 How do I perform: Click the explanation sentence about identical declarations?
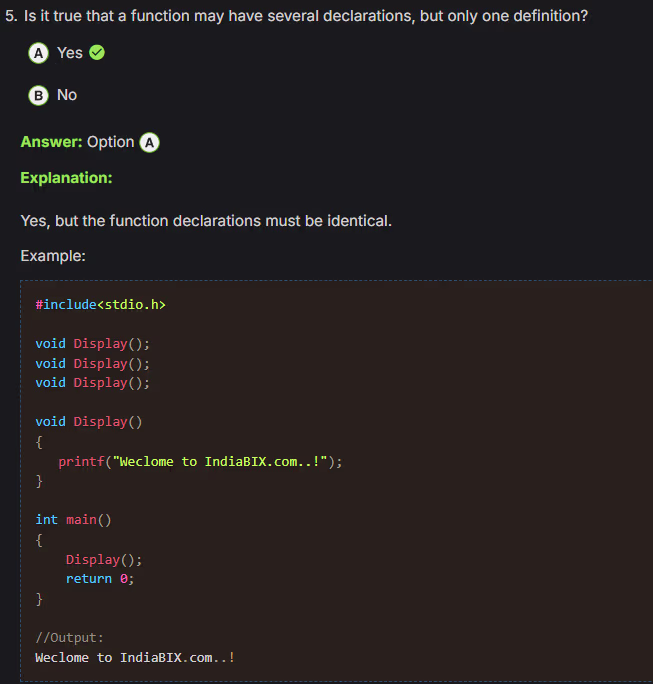pyautogui.click(x=206, y=220)
